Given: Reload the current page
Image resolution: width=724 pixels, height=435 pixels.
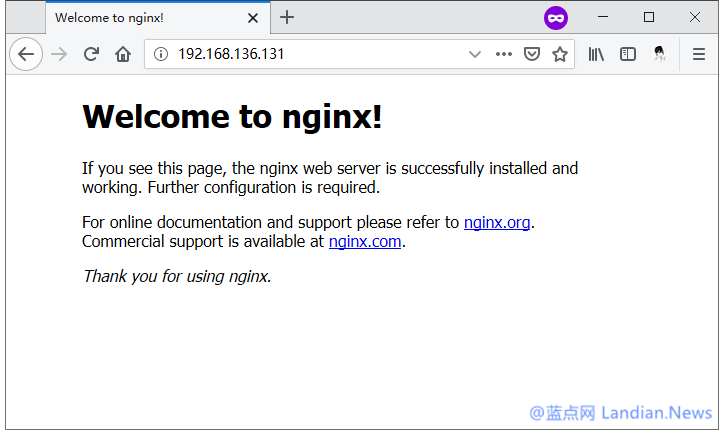Looking at the screenshot, I should click(x=91, y=54).
